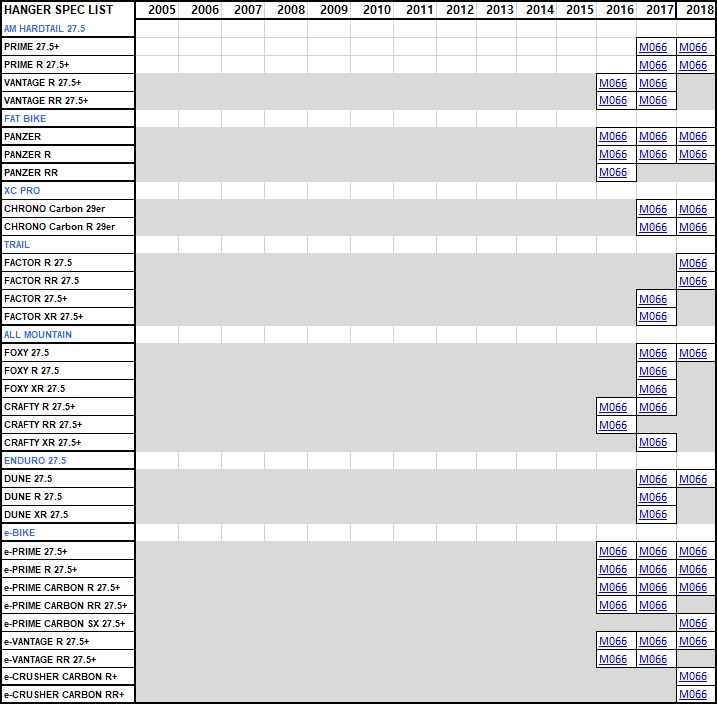This screenshot has width=717, height=704.
Task: Click M066 for PRIME R 27.5+ 2017
Action: pos(653,65)
